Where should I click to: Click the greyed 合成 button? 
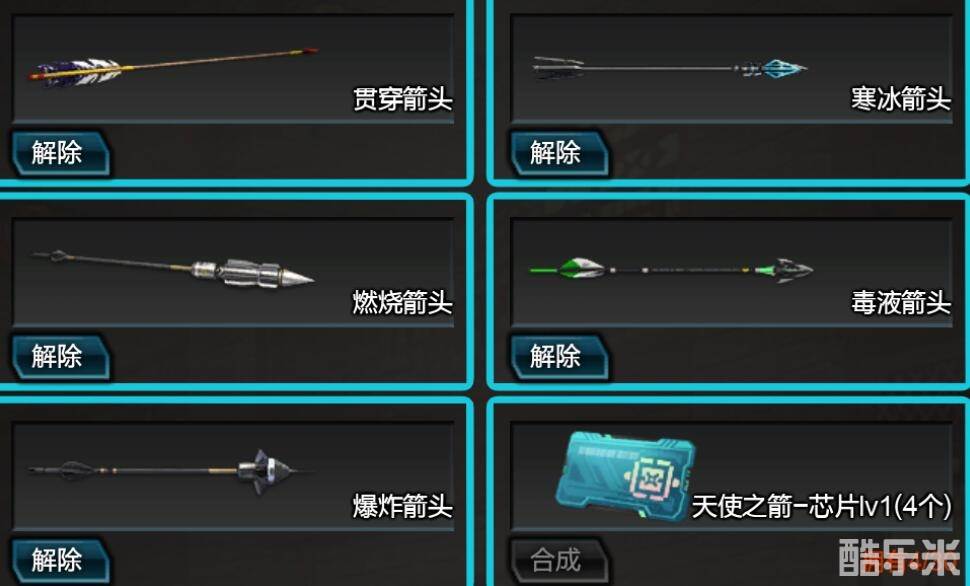tap(559, 560)
